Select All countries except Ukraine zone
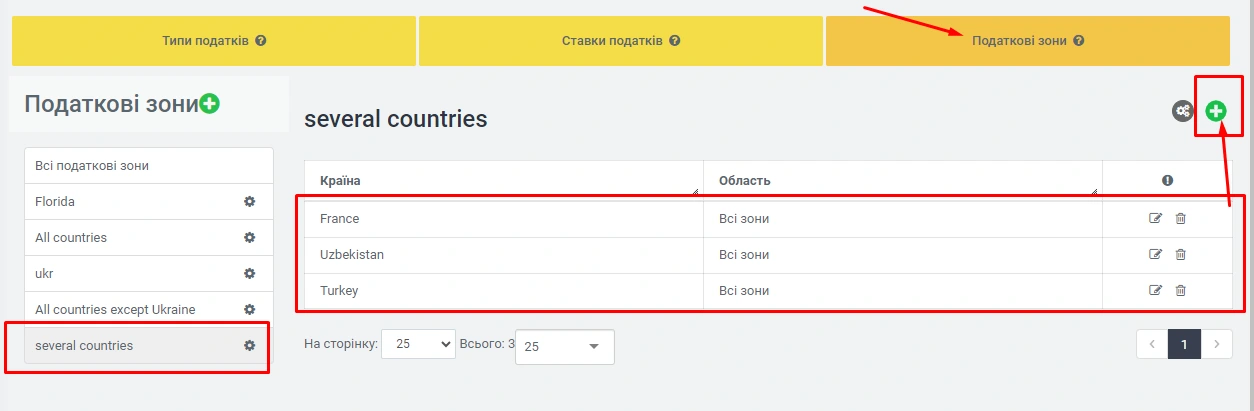1254x411 pixels. [x=115, y=310]
